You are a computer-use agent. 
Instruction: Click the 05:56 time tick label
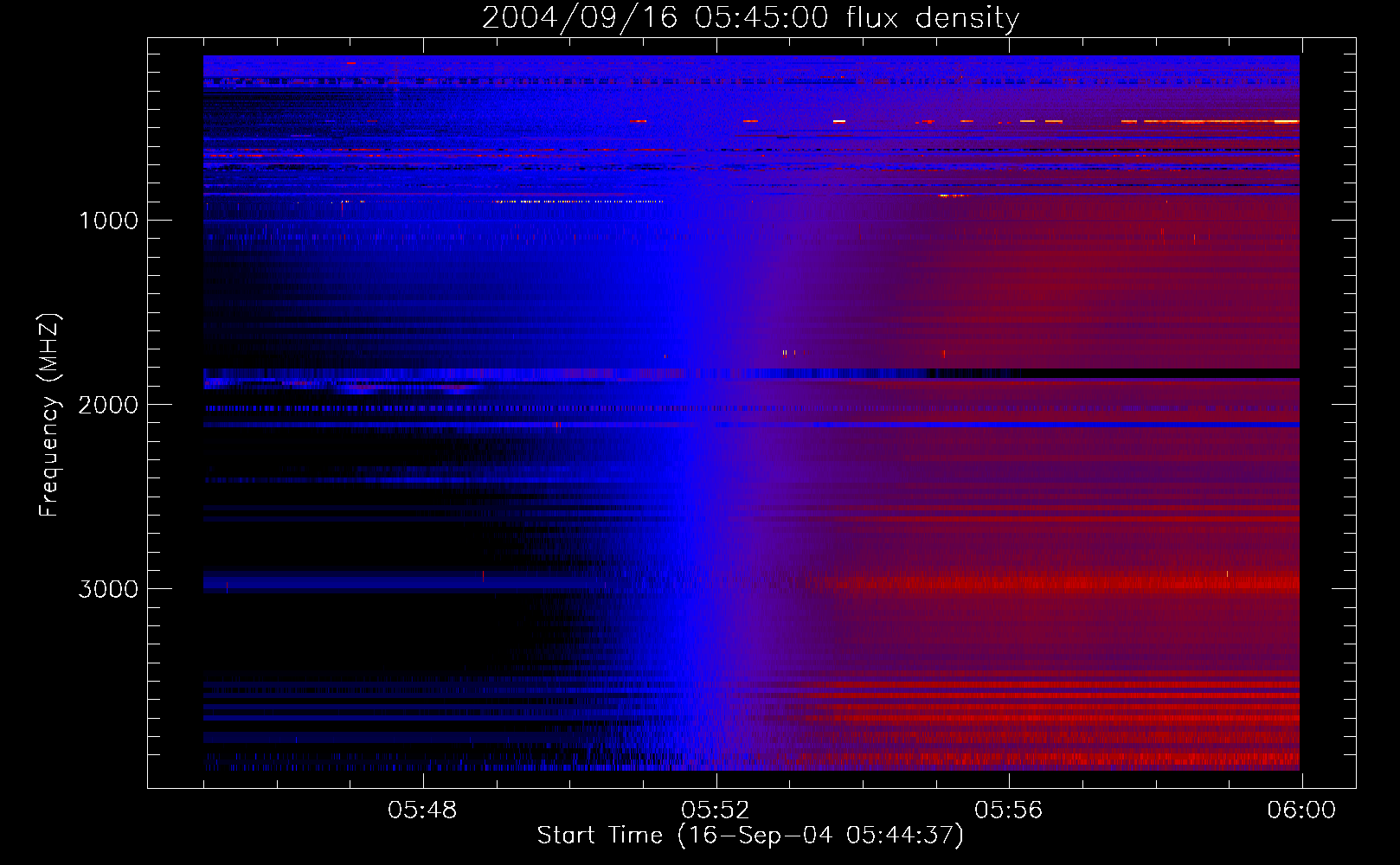pos(1009,811)
